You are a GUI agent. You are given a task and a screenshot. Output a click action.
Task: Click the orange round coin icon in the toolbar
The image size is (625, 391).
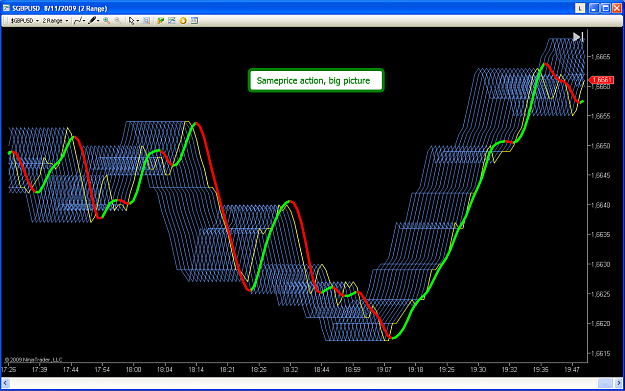point(183,21)
